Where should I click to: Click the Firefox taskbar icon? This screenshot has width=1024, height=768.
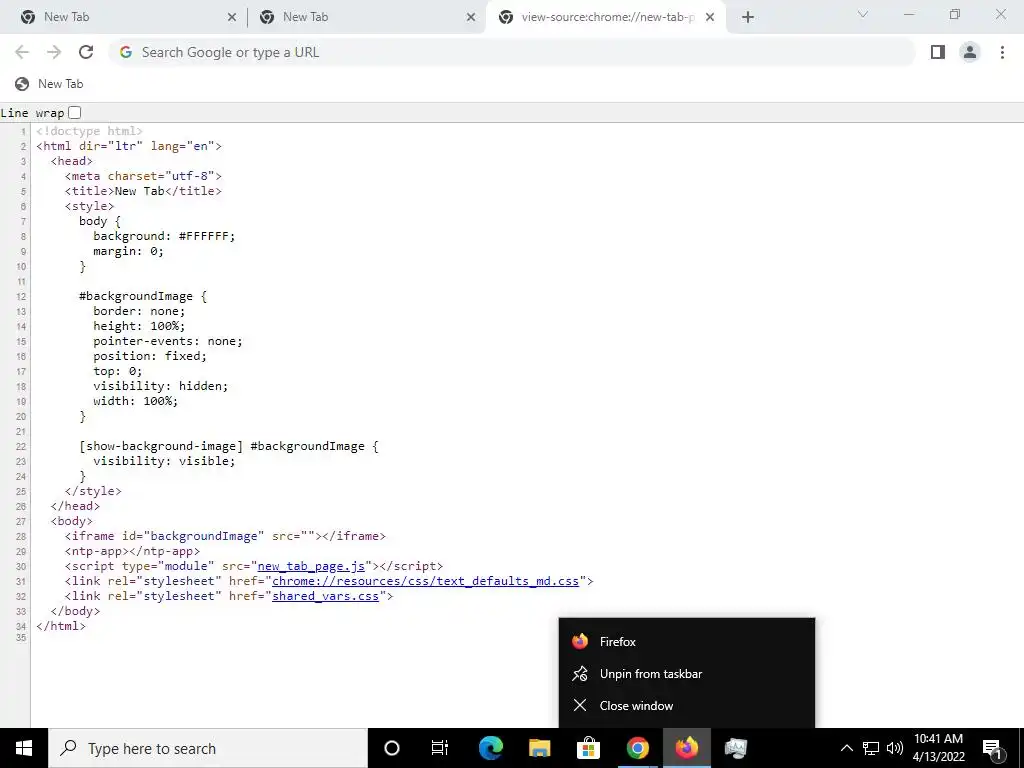pos(687,748)
